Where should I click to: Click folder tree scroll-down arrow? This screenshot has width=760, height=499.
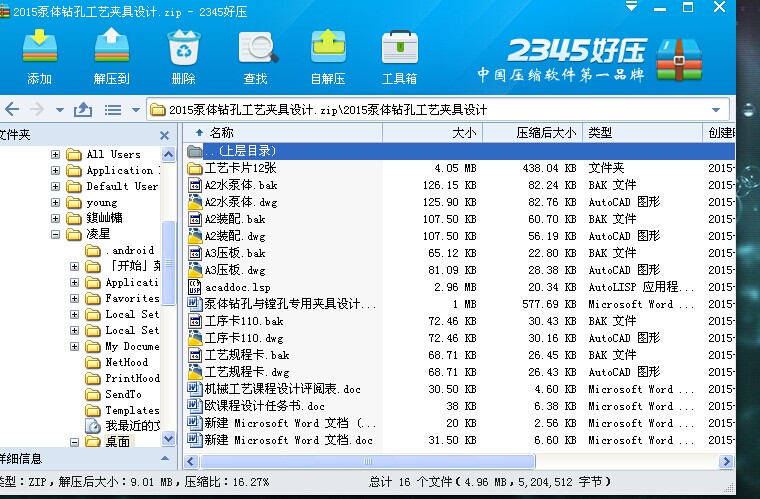[168, 439]
